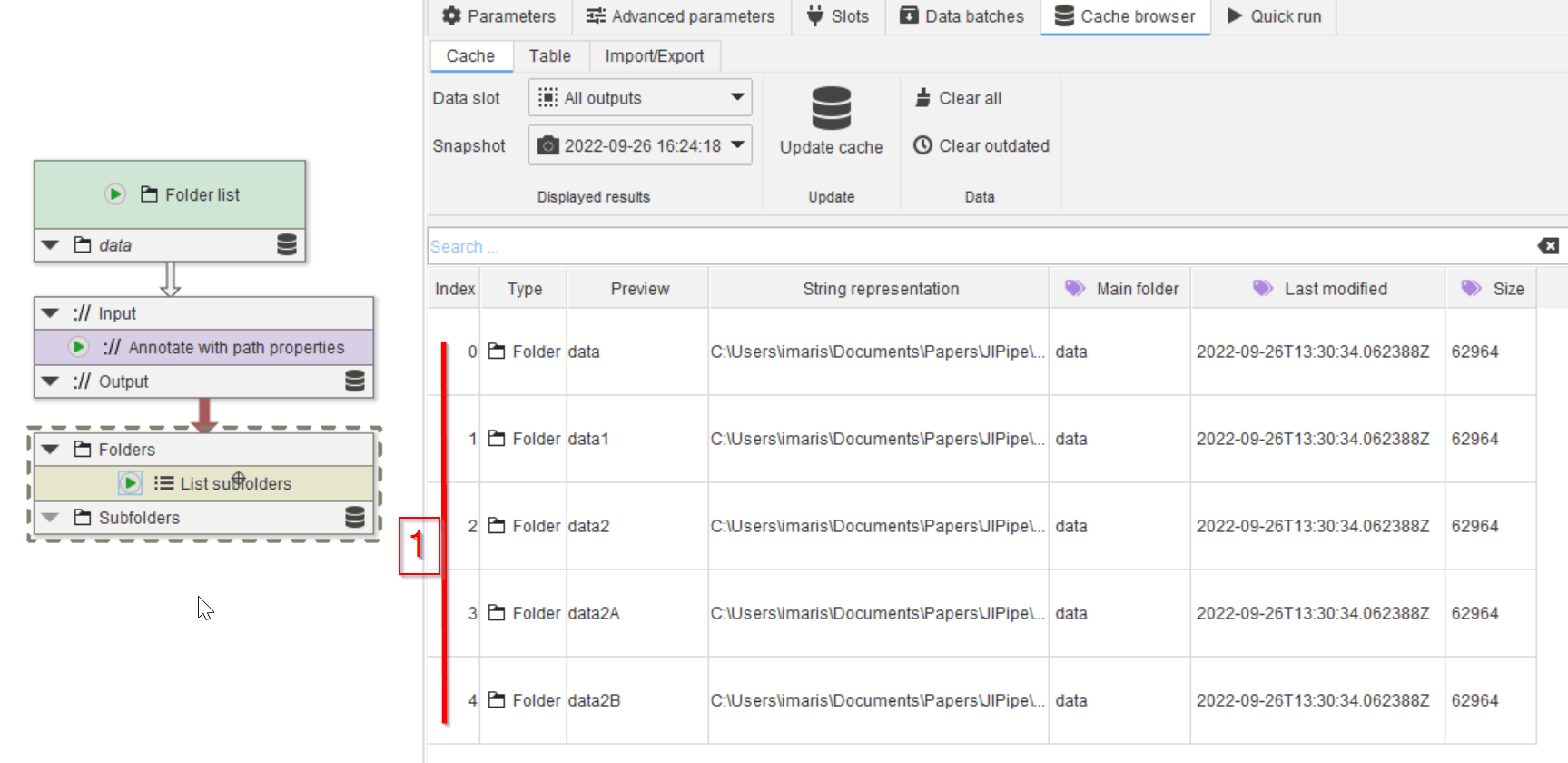Image resolution: width=1568 pixels, height=763 pixels.
Task: Click the Clear outdated clock icon
Action: pos(922,145)
